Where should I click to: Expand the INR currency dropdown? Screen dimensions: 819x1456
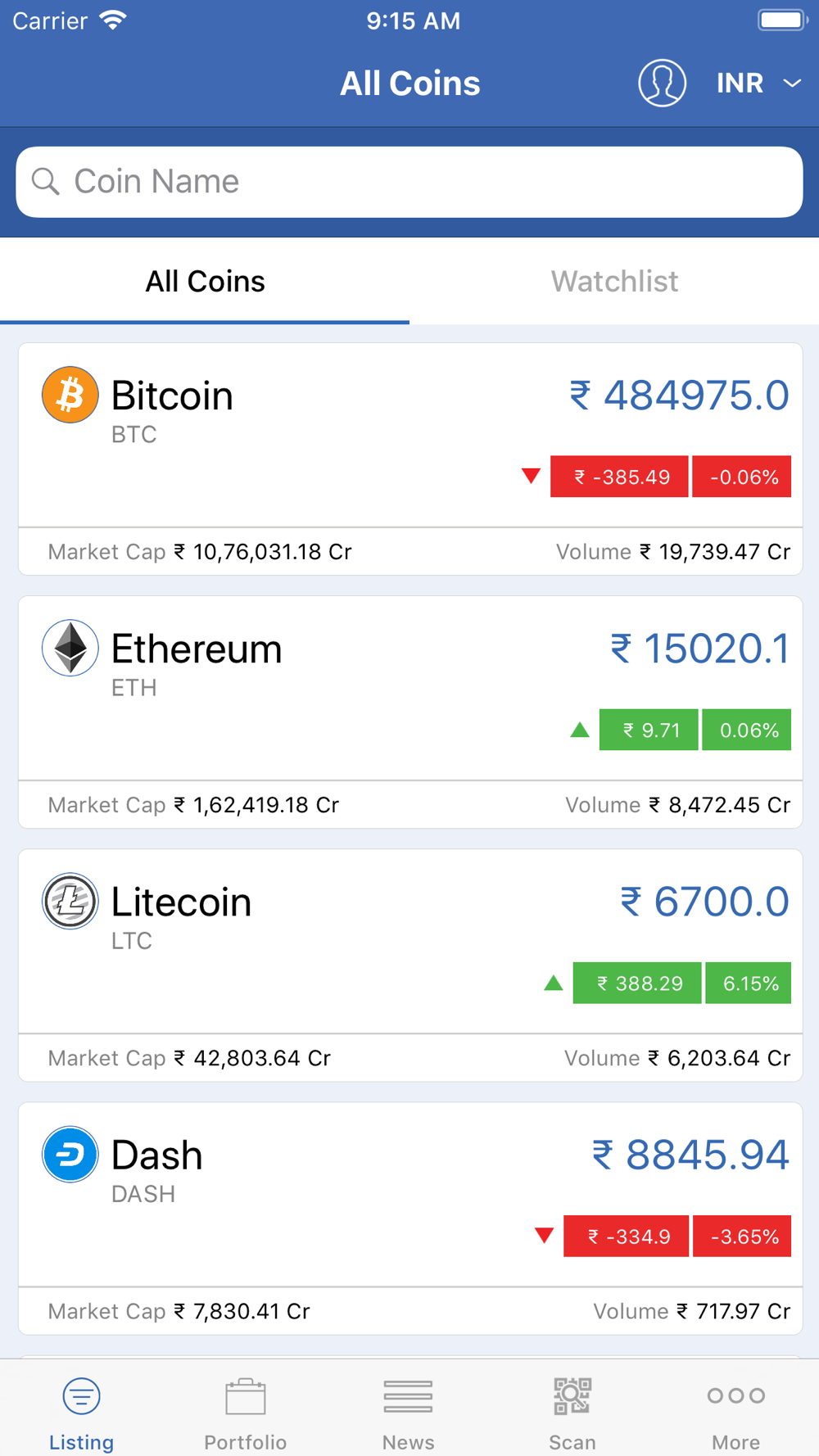[x=758, y=83]
